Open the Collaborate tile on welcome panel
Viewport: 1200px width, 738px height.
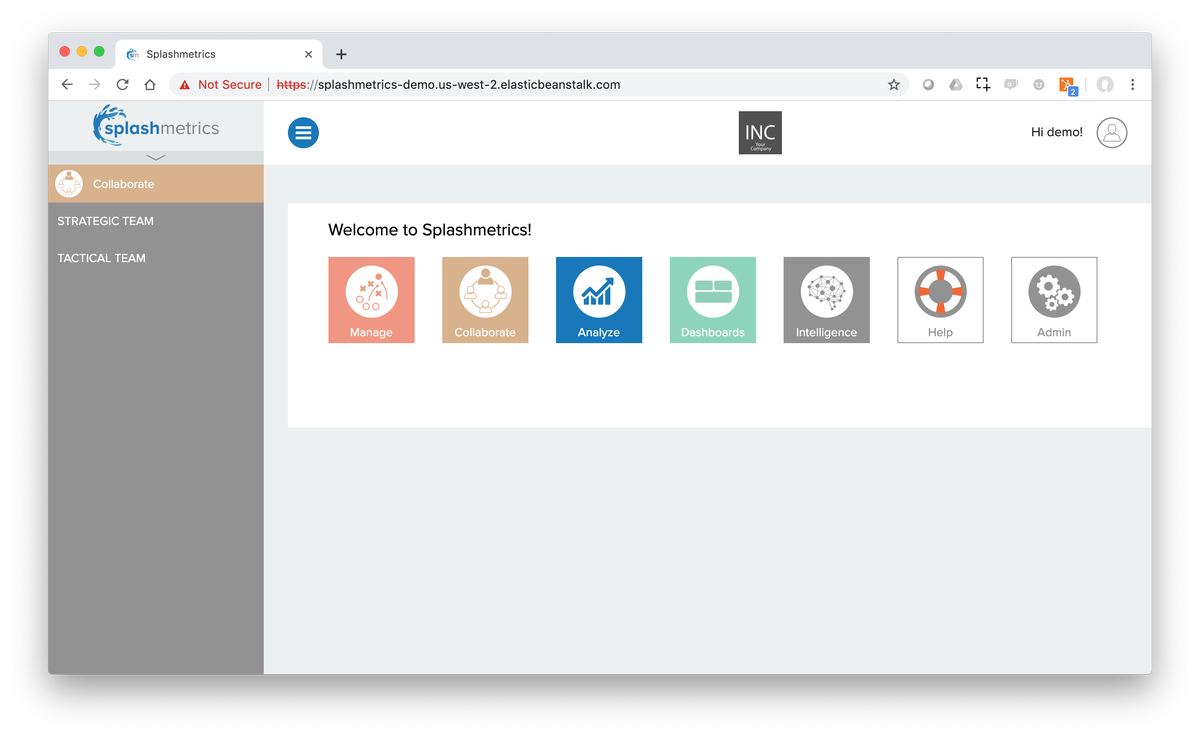pos(485,300)
